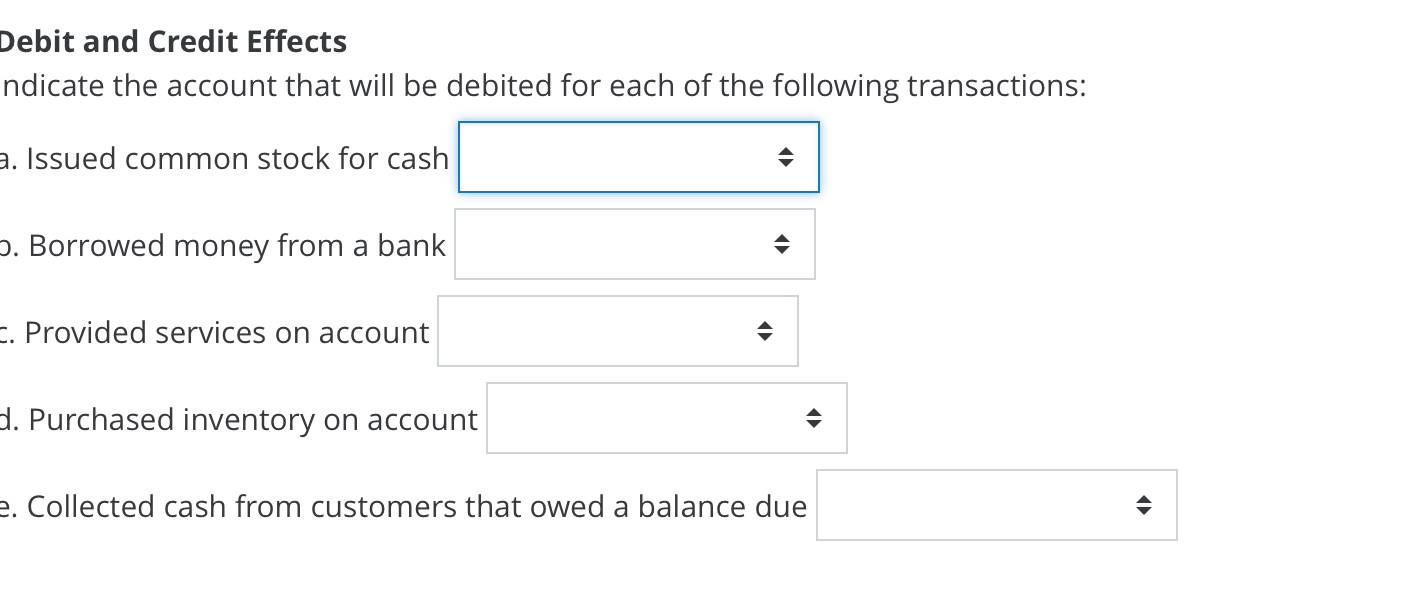
Task: Open the dropdown for provided services on account
Action: coord(617,331)
